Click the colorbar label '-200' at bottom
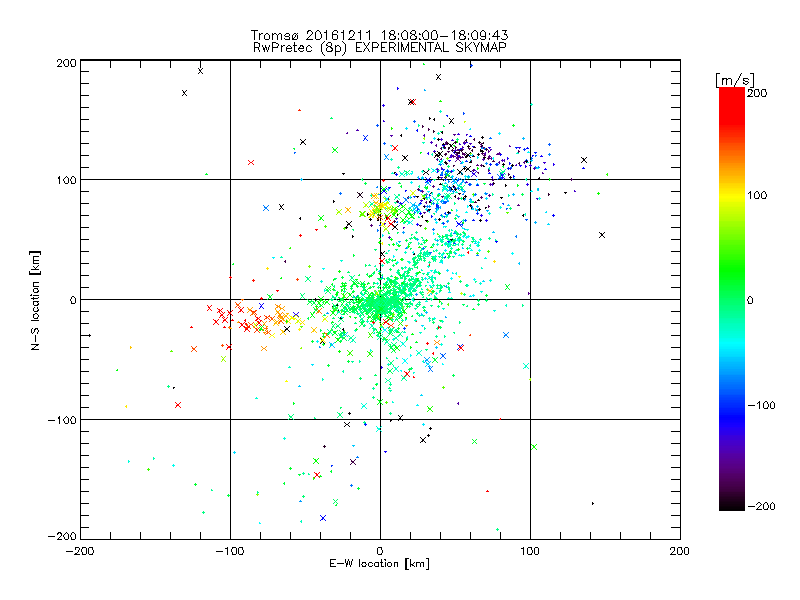800x600 pixels. [x=761, y=506]
